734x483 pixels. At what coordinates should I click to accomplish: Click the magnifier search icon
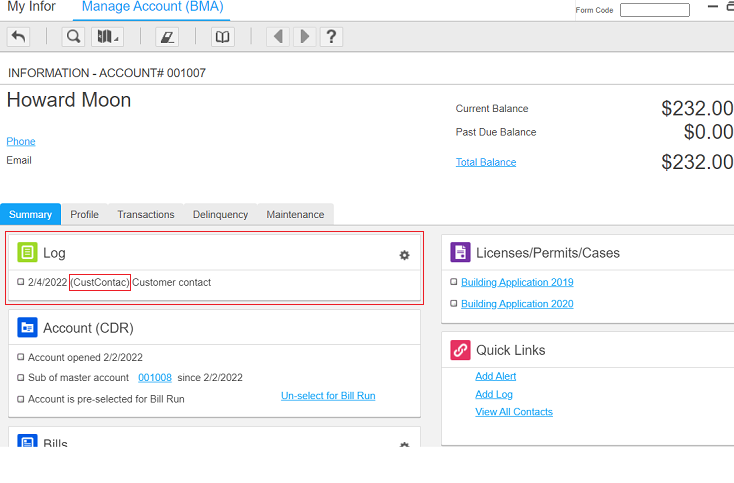(73, 37)
